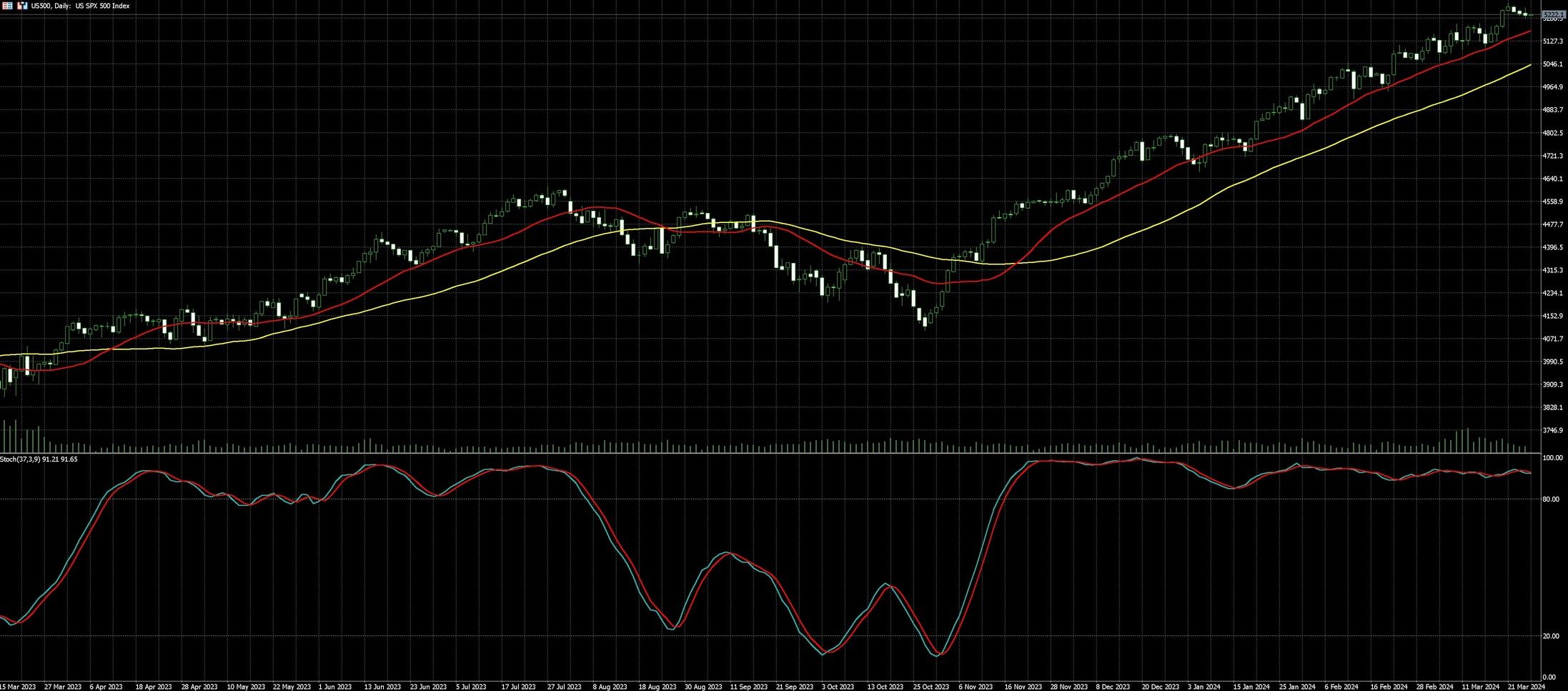This screenshot has height=691, width=1568.
Task: Click the 15 Mar 2023 date label
Action: point(19,687)
